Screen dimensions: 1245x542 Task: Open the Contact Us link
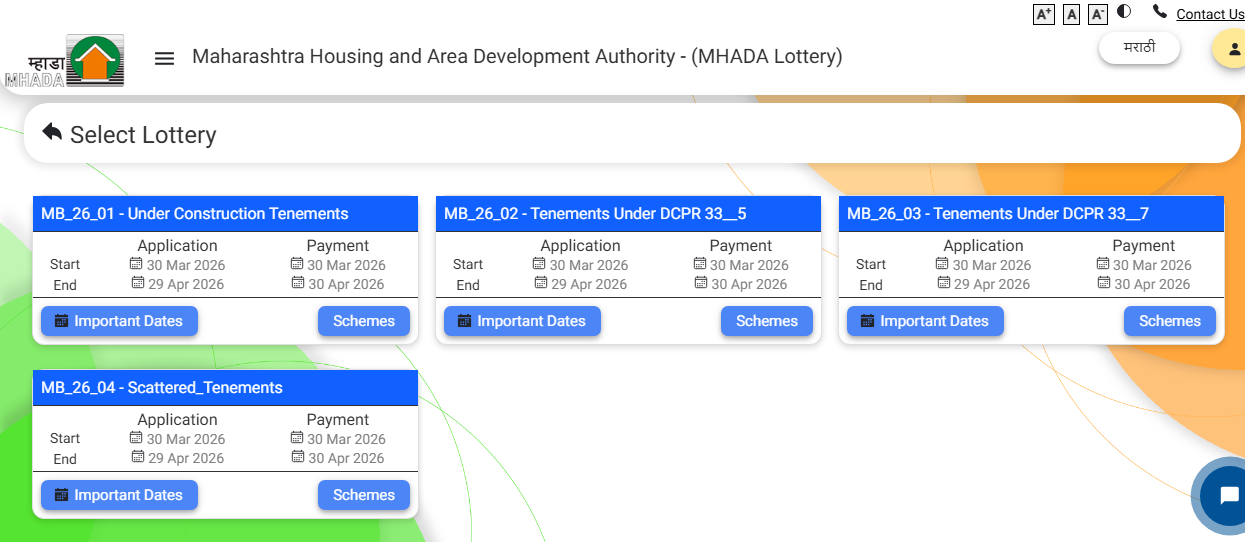pos(1209,14)
